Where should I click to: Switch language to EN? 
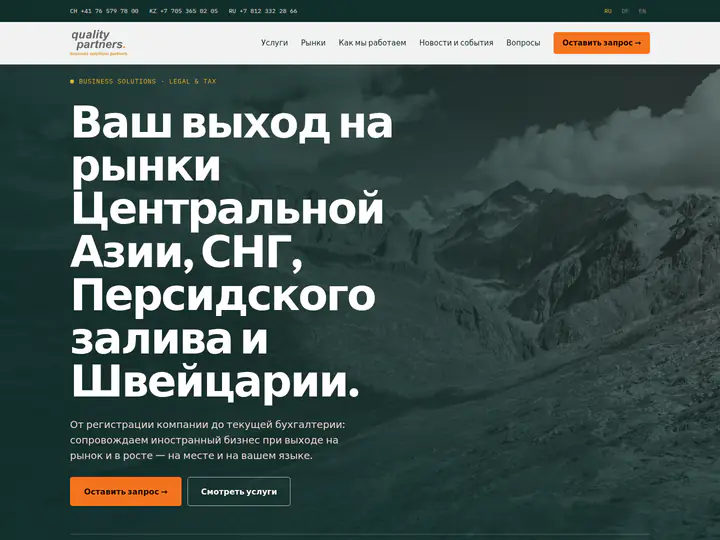coord(642,11)
